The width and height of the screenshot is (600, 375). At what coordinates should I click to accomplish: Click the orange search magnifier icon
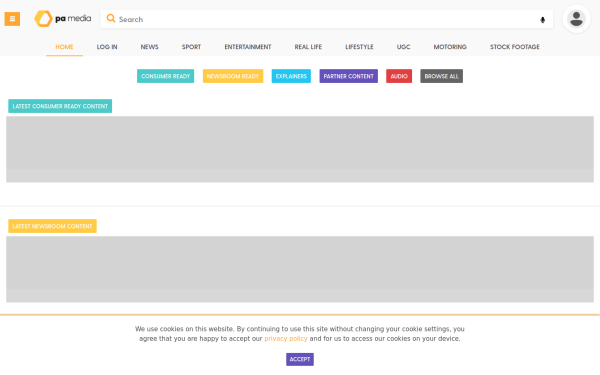pyautogui.click(x=111, y=18)
